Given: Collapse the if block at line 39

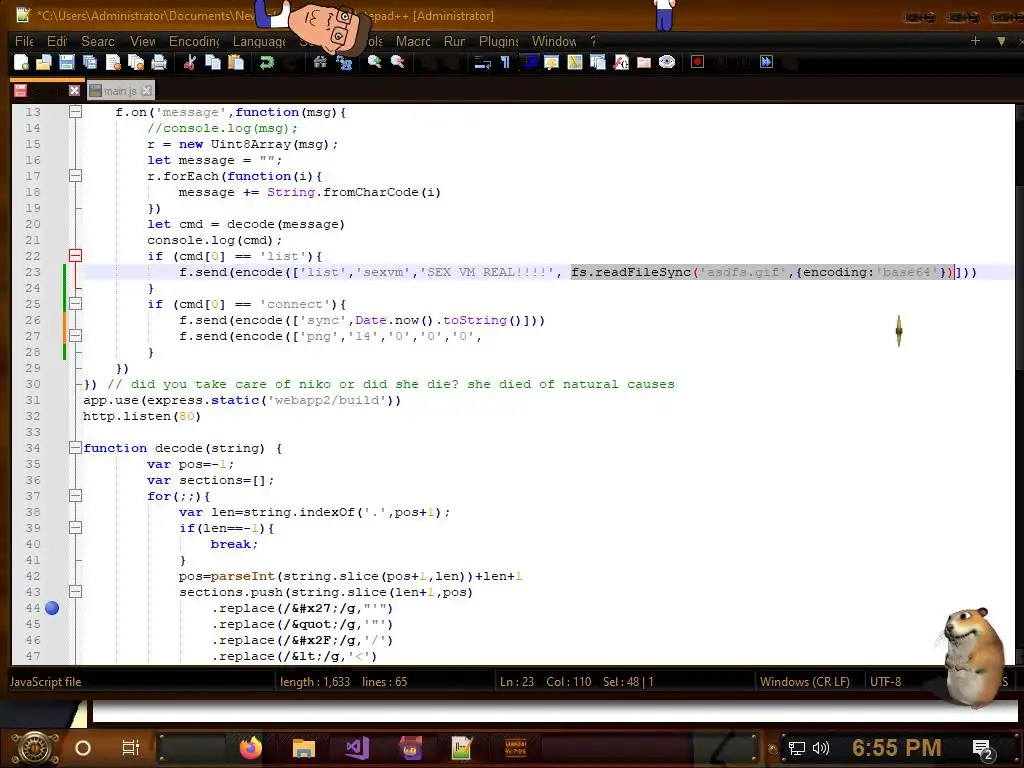Looking at the screenshot, I should (x=75, y=528).
